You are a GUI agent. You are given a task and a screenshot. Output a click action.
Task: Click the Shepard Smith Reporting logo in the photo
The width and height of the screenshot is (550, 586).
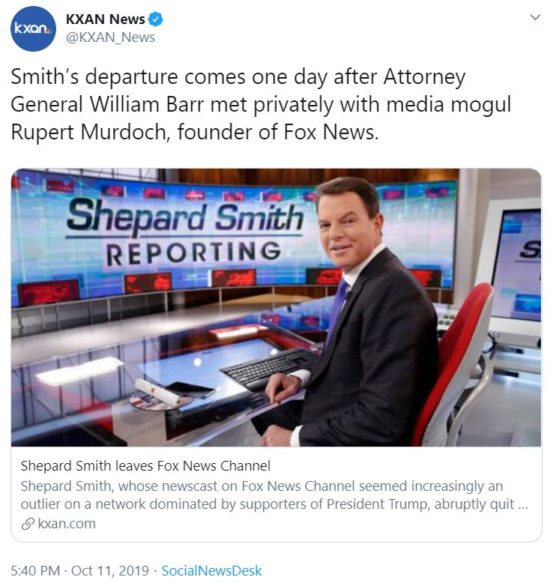[185, 232]
